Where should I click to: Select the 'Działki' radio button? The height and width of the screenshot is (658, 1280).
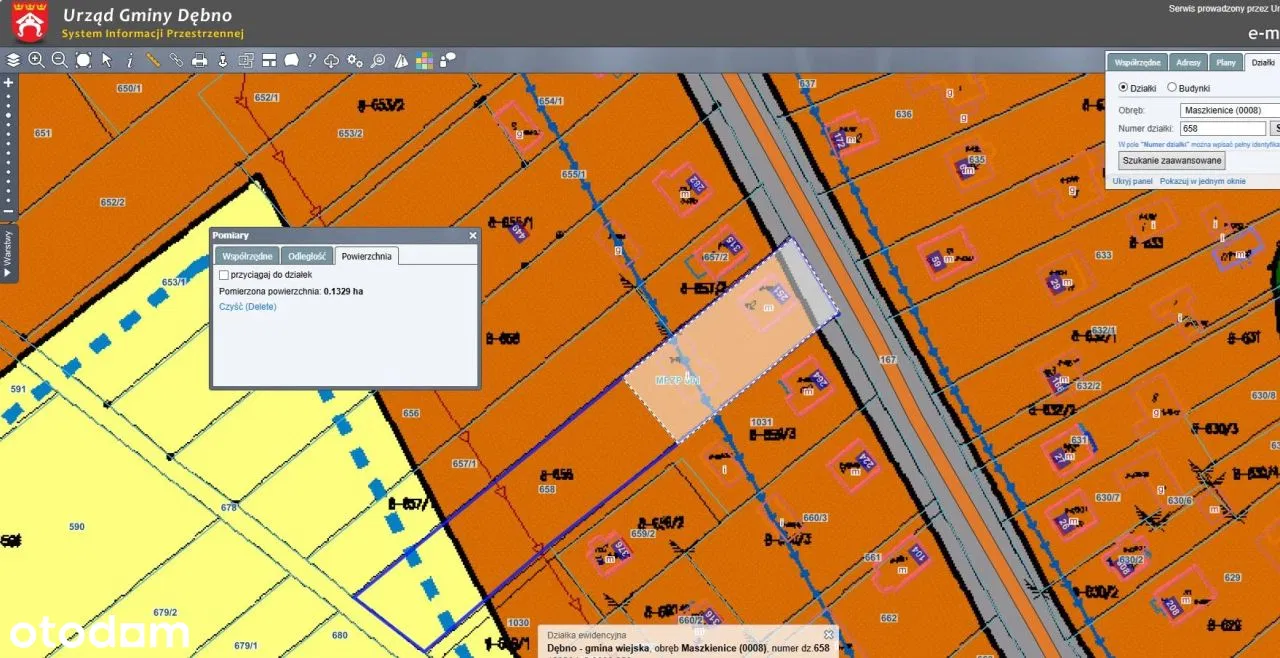click(1123, 88)
